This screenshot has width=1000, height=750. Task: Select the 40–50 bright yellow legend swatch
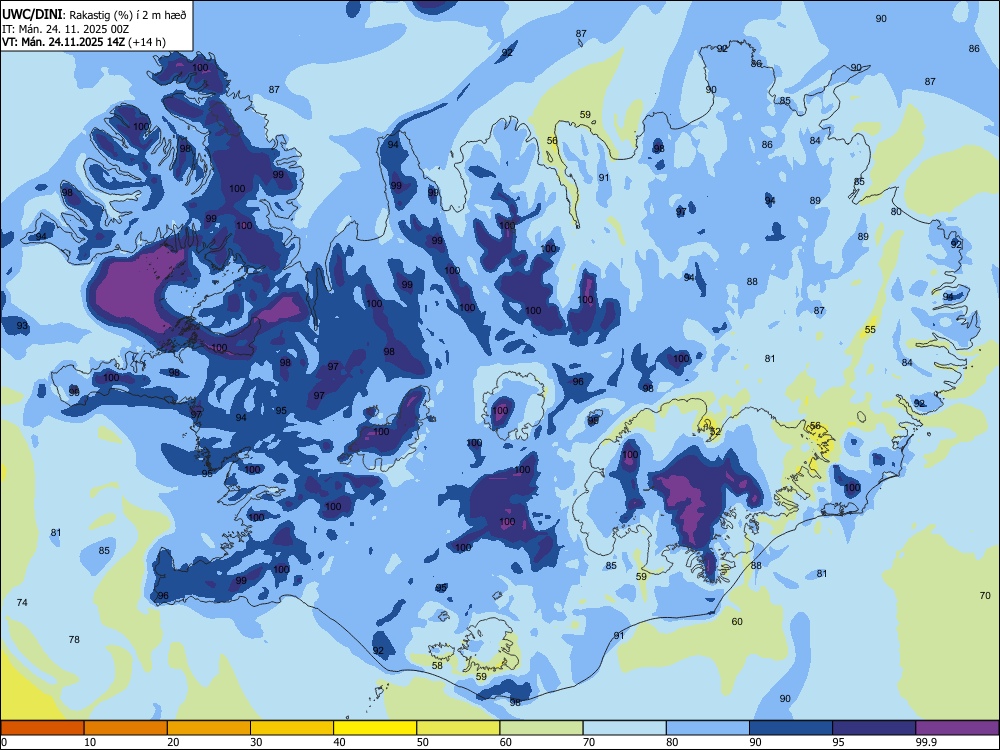pyautogui.click(x=375, y=728)
